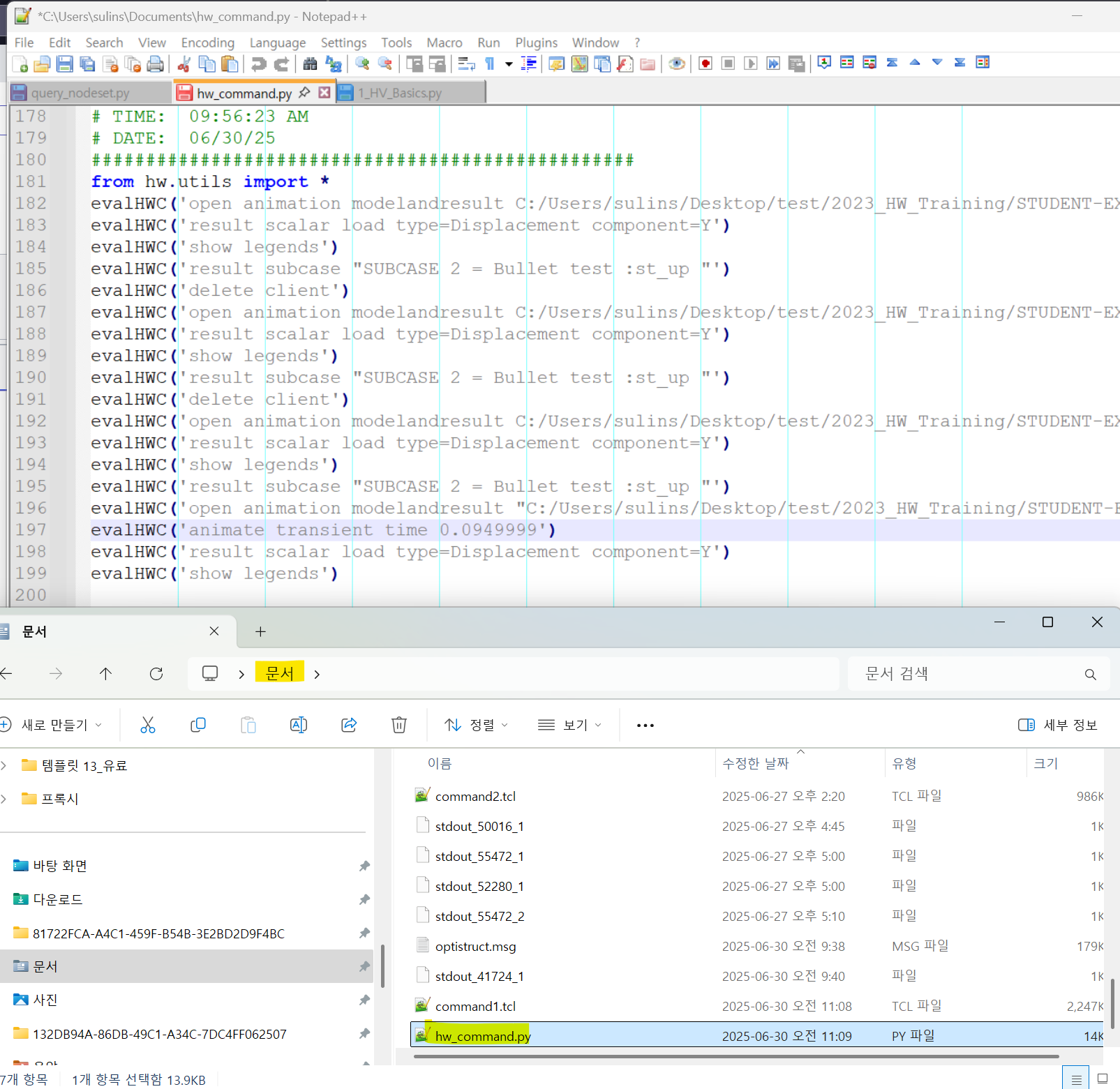1120x1089 pixels.
Task: Open the Replace dialog icon
Action: pos(334,64)
